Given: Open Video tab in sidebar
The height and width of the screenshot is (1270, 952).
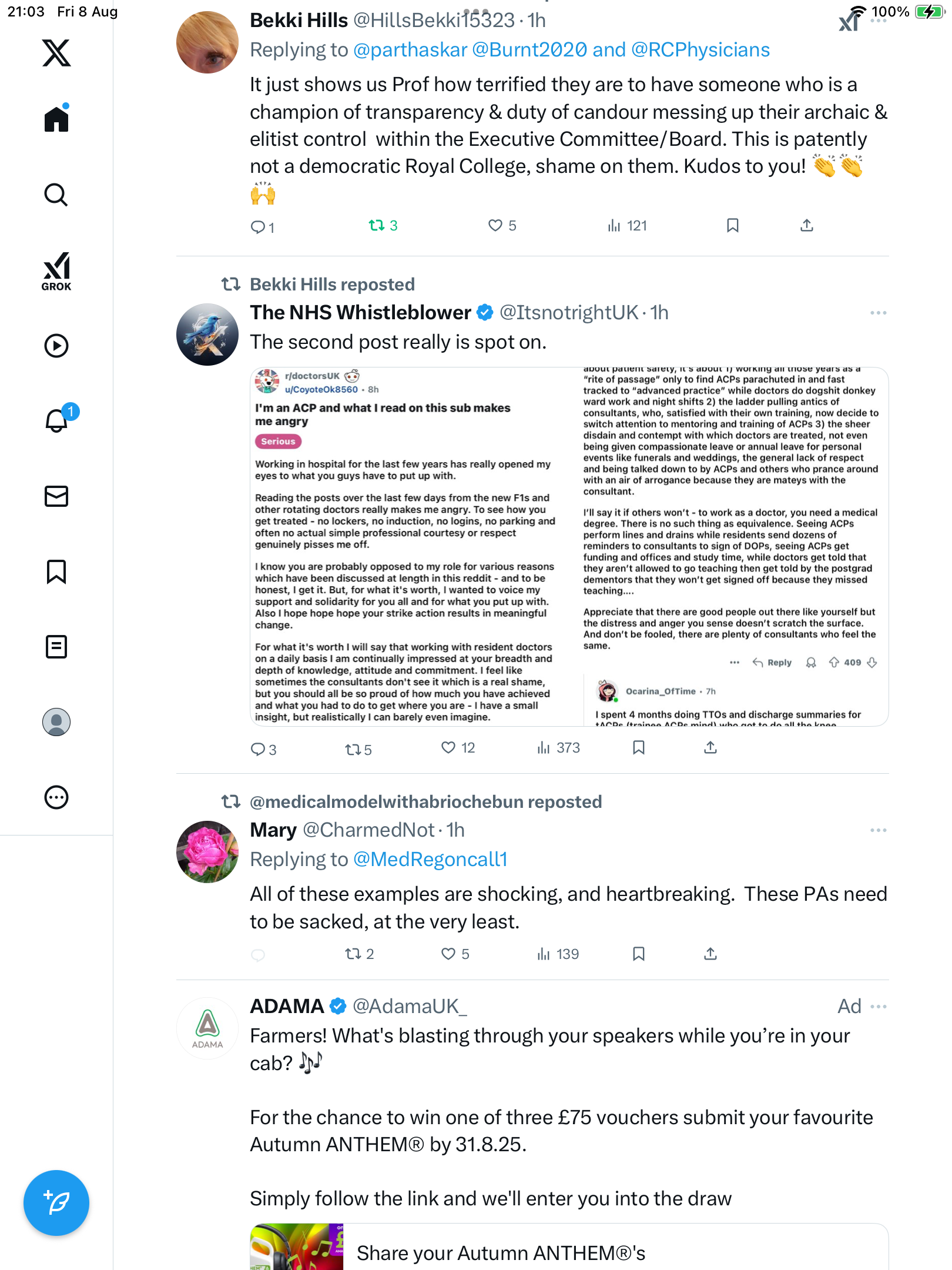Looking at the screenshot, I should point(56,346).
